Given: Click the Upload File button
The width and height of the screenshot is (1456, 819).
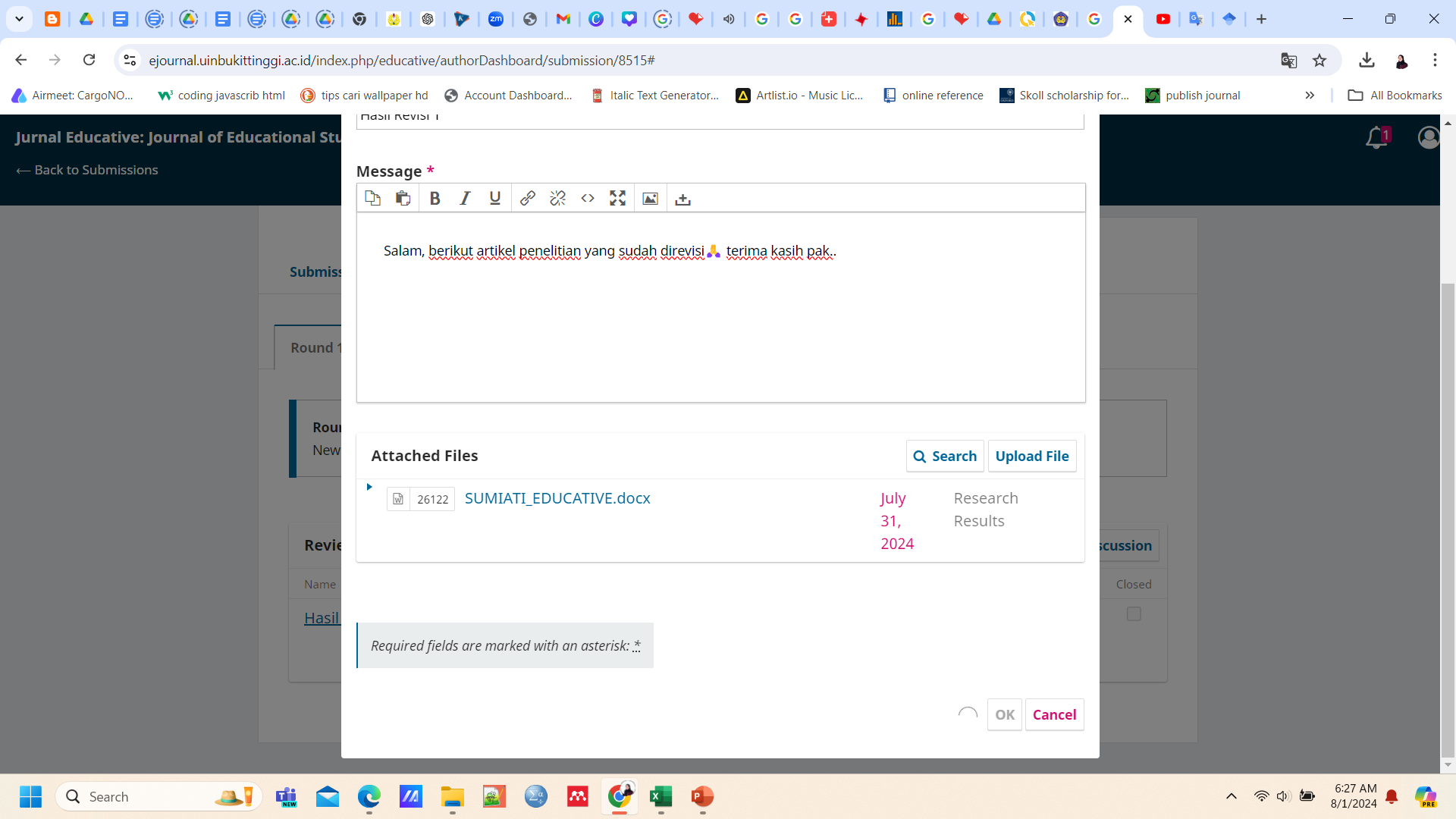Looking at the screenshot, I should pos(1031,457).
